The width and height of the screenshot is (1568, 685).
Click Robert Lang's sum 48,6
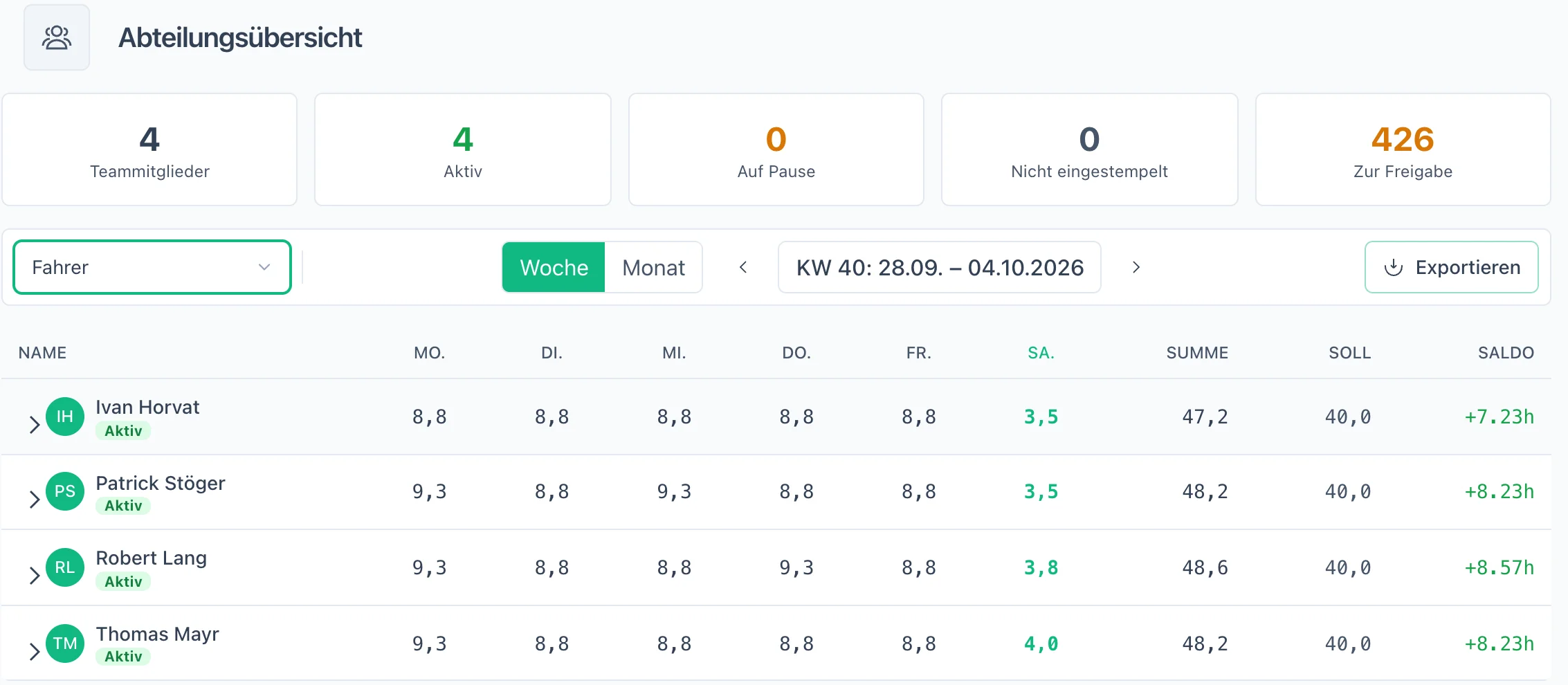(x=1205, y=567)
